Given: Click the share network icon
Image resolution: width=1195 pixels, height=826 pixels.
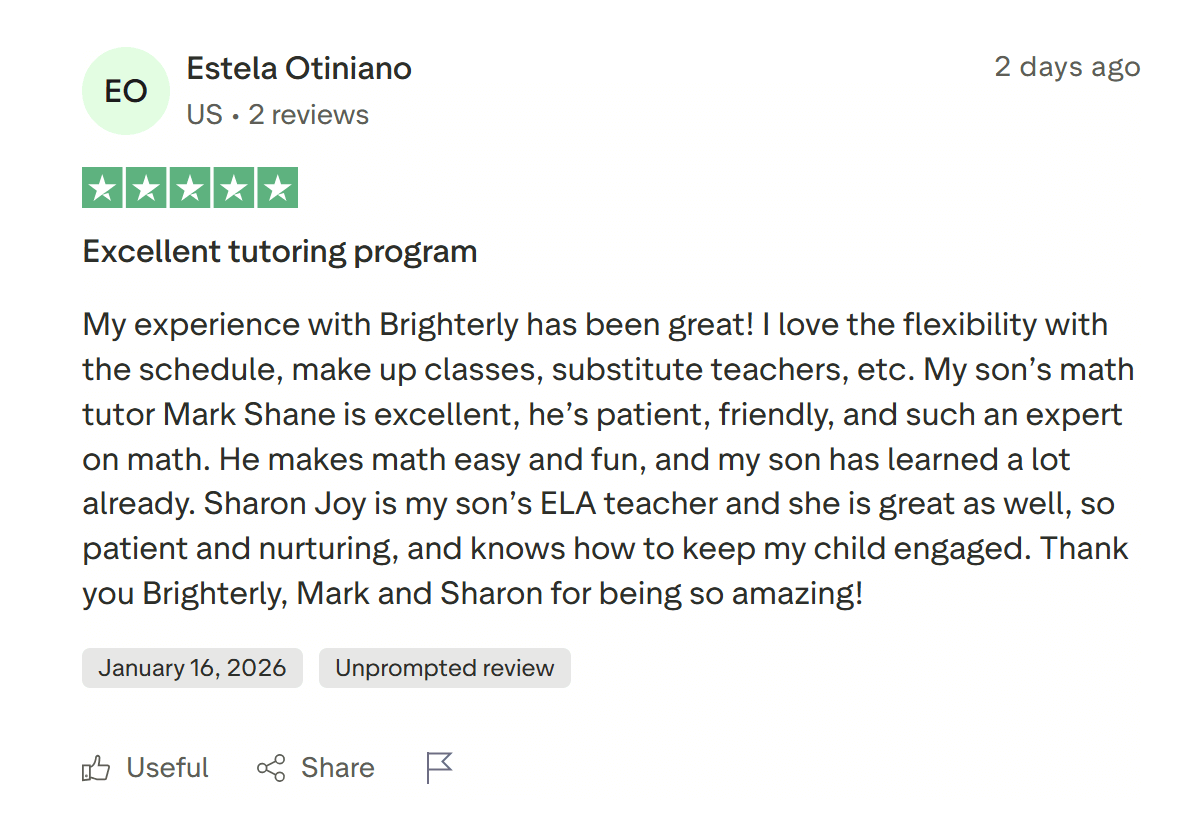Looking at the screenshot, I should (x=271, y=768).
